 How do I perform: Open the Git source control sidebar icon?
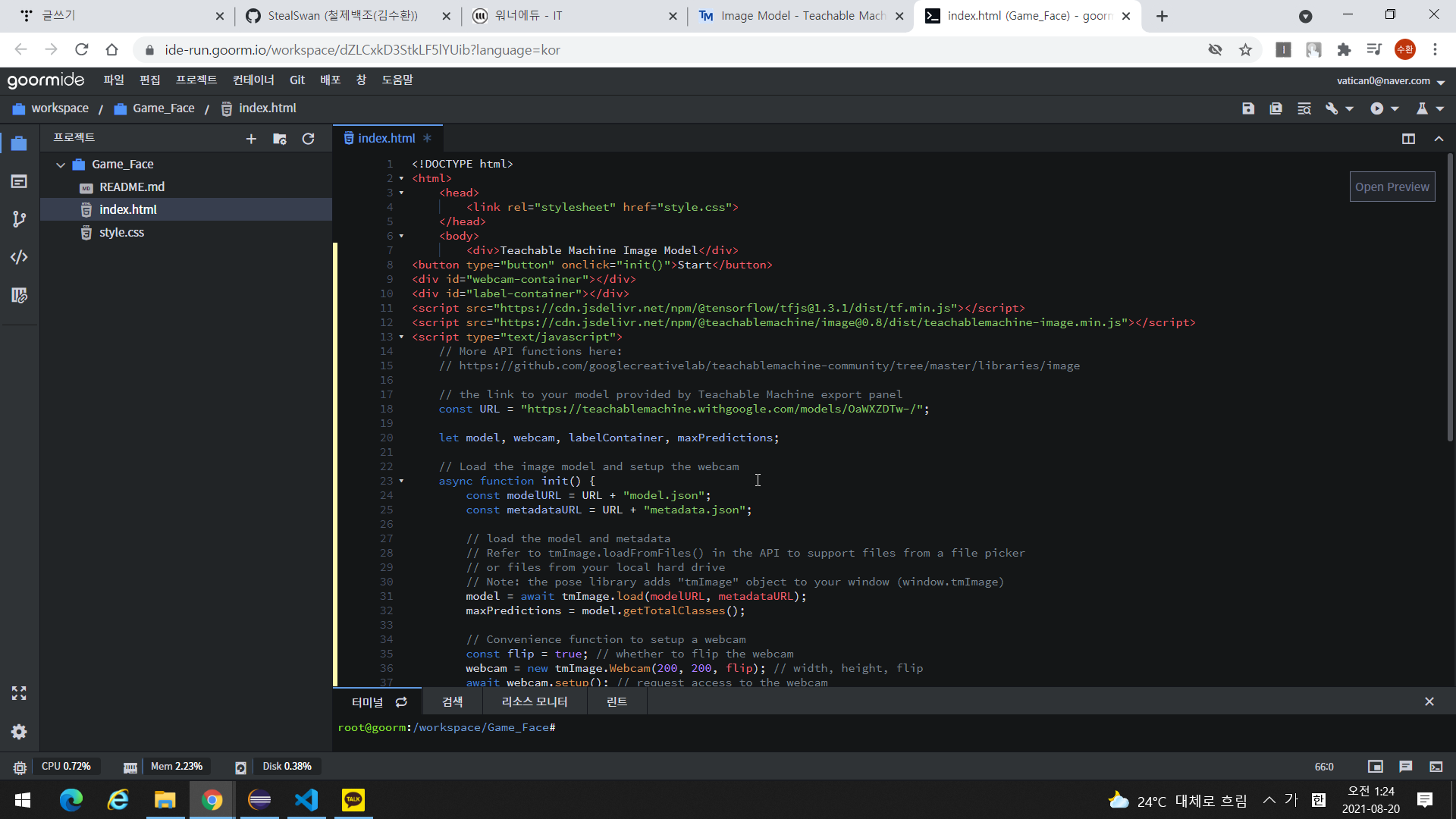[19, 219]
